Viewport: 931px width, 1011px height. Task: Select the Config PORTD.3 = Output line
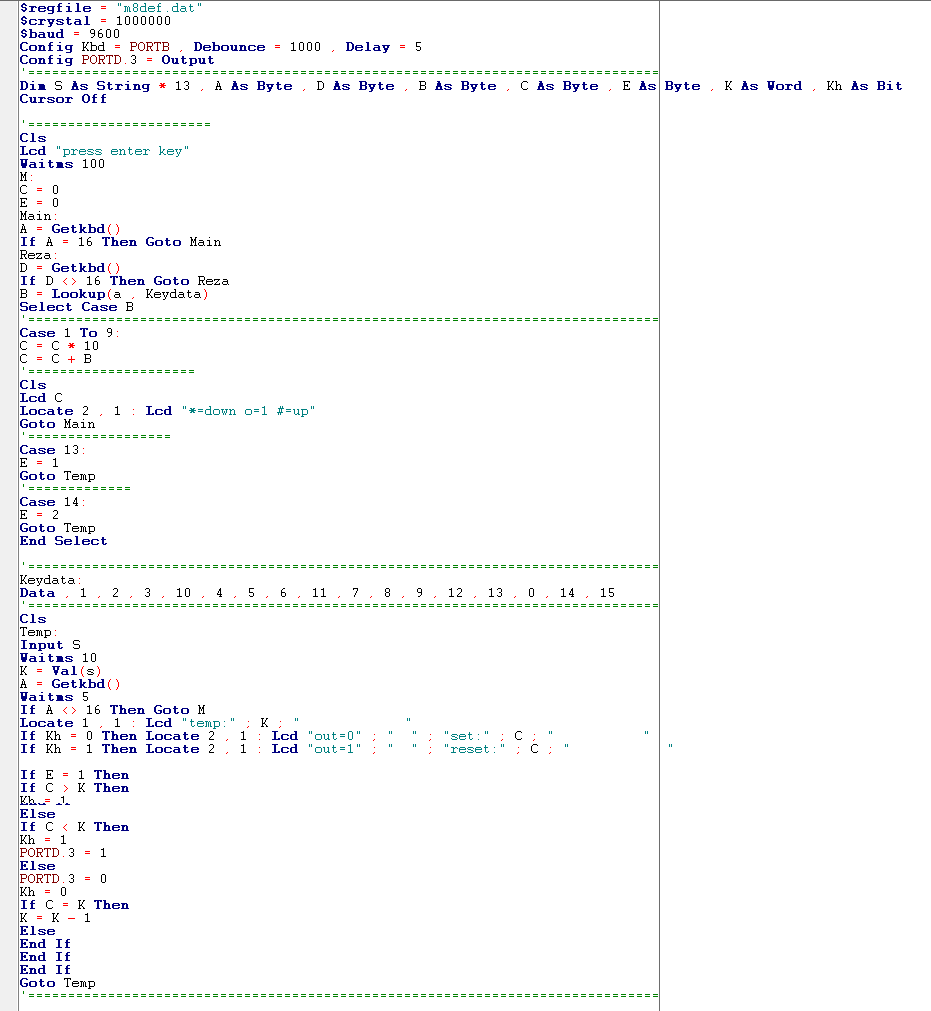point(117,60)
